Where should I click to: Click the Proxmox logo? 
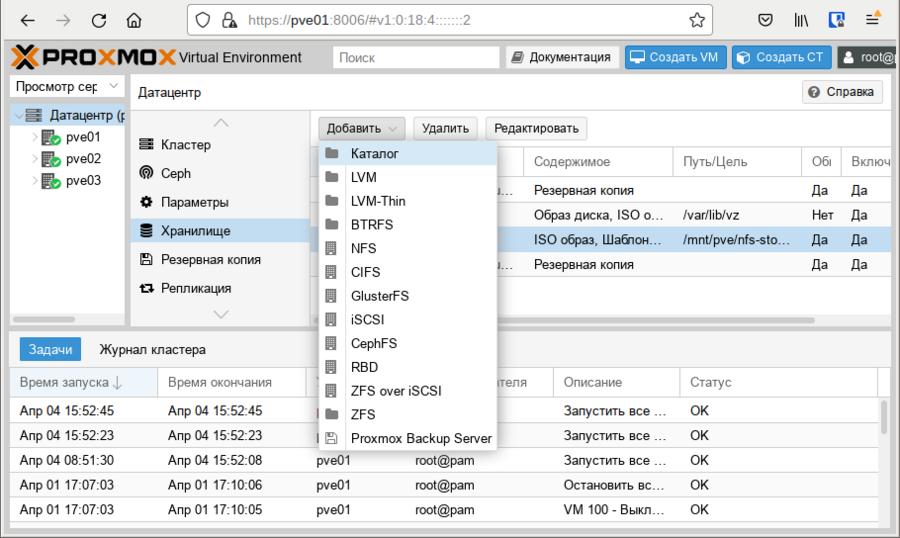pos(93,57)
